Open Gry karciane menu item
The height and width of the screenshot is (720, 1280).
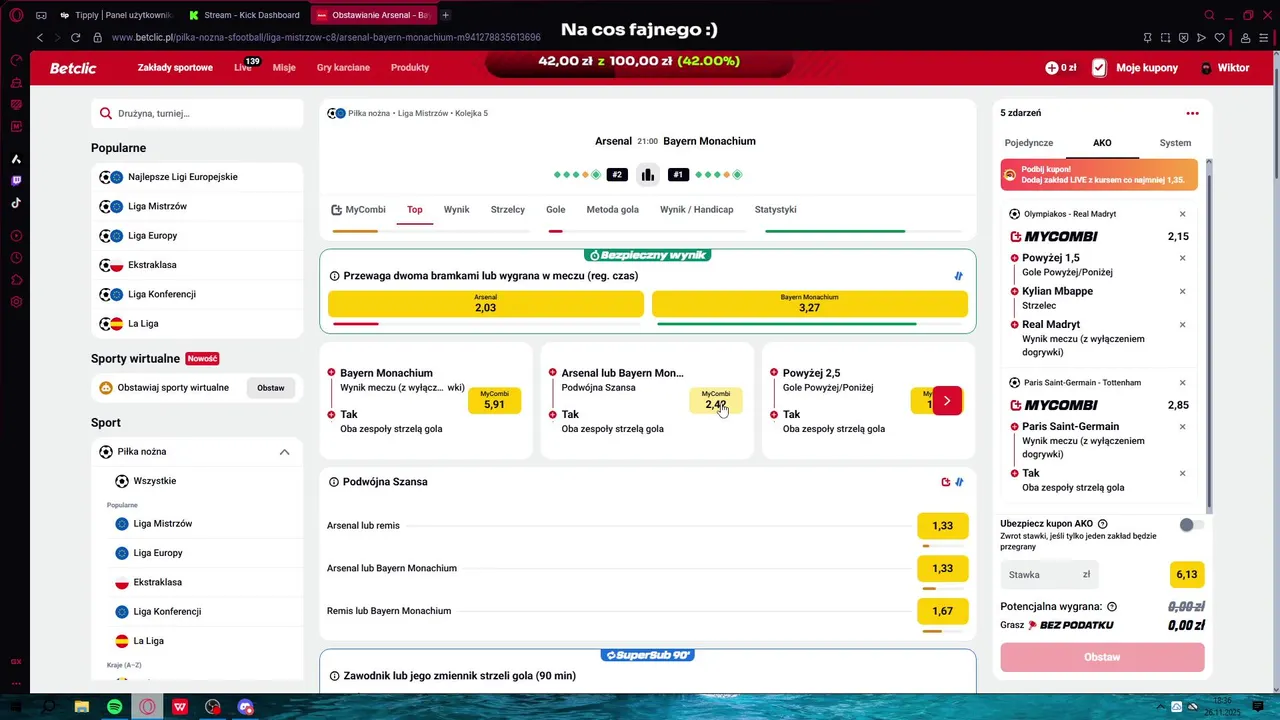[x=343, y=68]
